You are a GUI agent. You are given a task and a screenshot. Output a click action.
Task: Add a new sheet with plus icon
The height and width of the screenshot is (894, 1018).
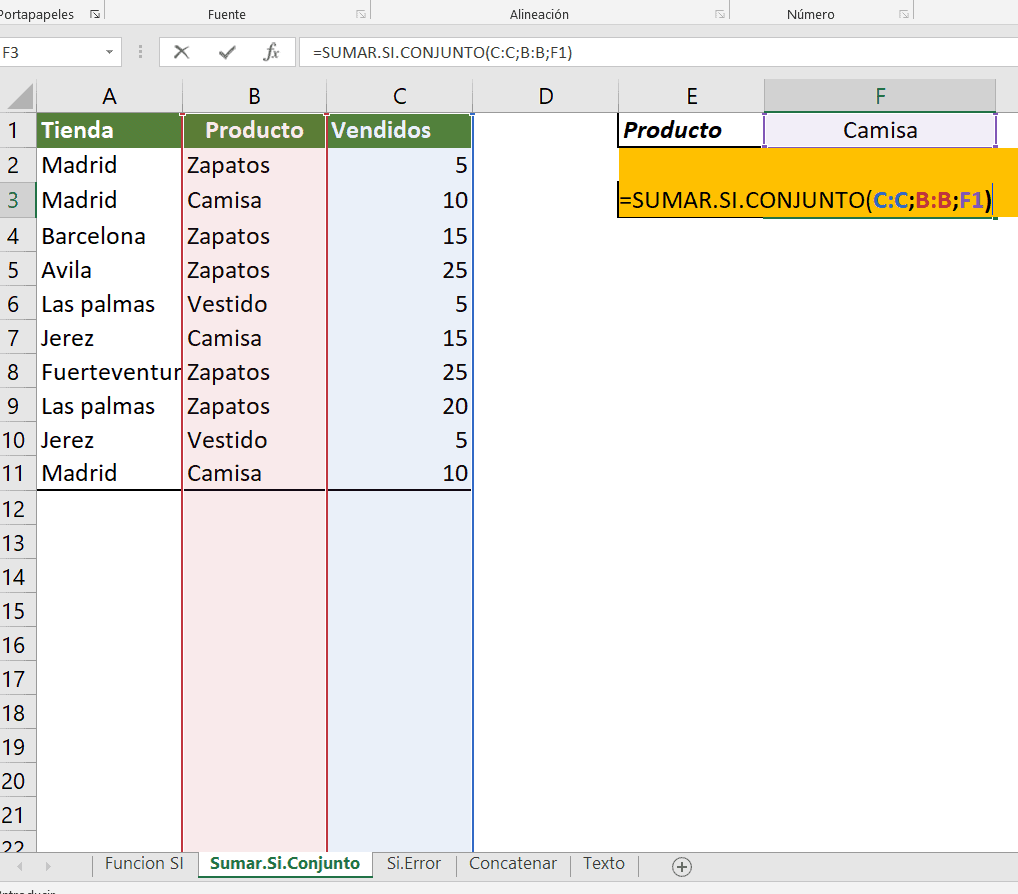click(x=682, y=866)
